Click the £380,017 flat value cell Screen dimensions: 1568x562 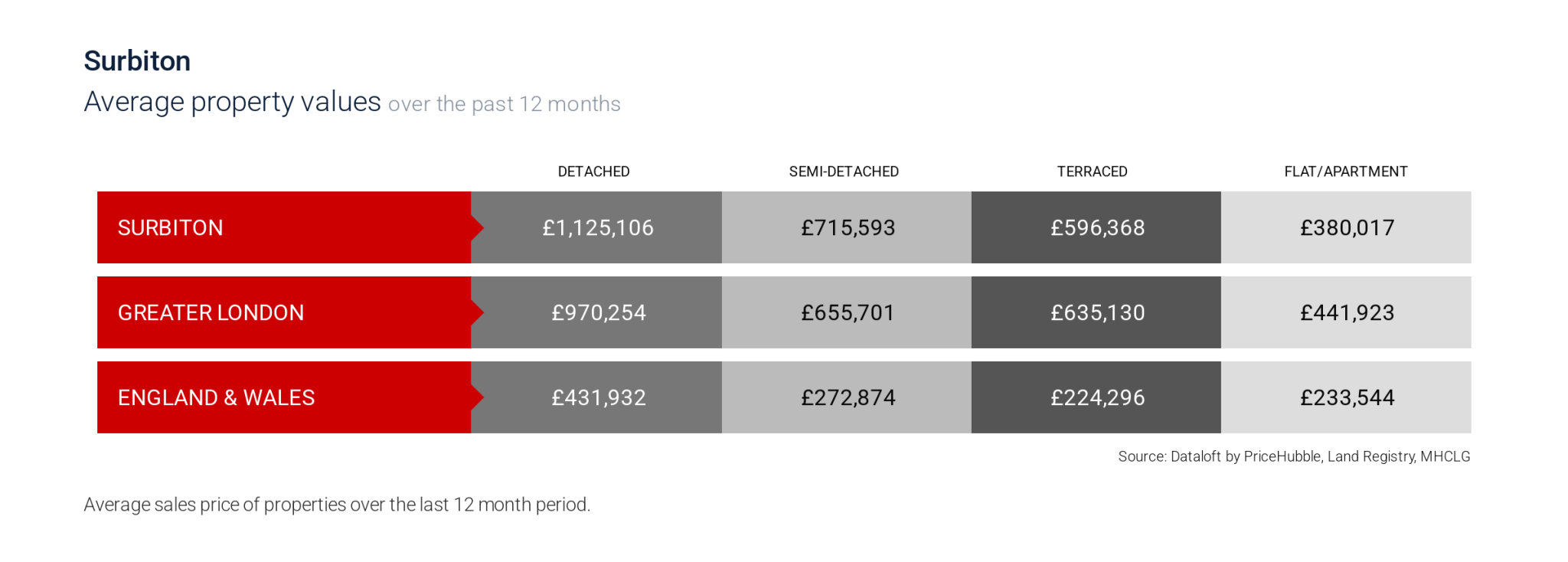click(1347, 227)
